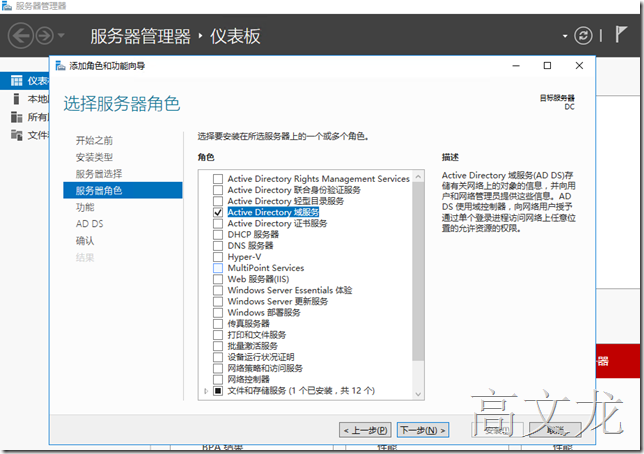Close the add roles wizard window
The image size is (644, 454).
tap(579, 66)
